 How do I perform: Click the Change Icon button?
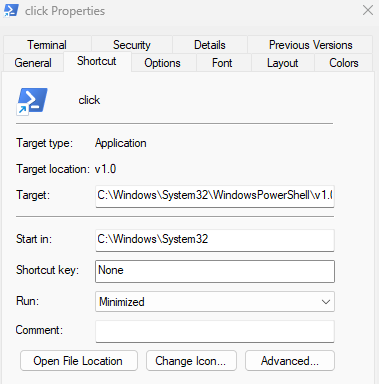[191, 361]
